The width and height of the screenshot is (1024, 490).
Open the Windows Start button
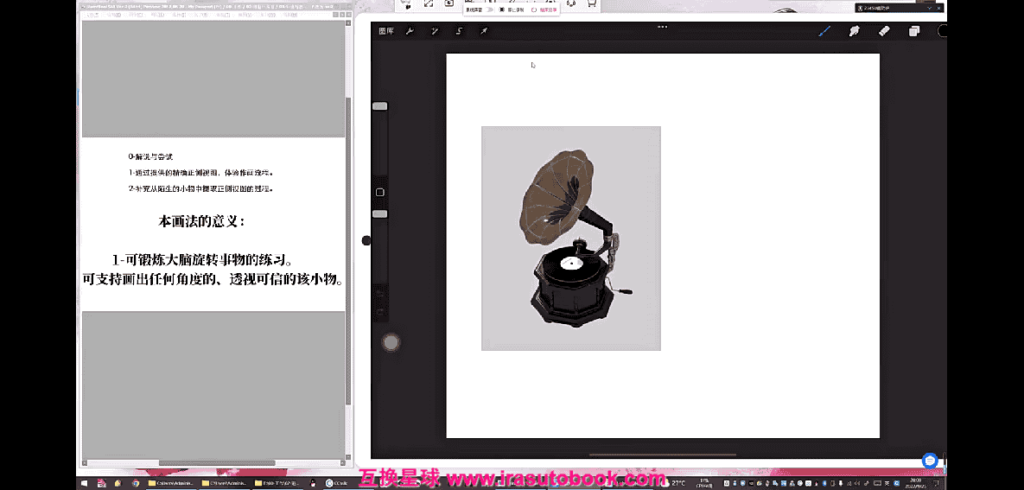pos(86,483)
